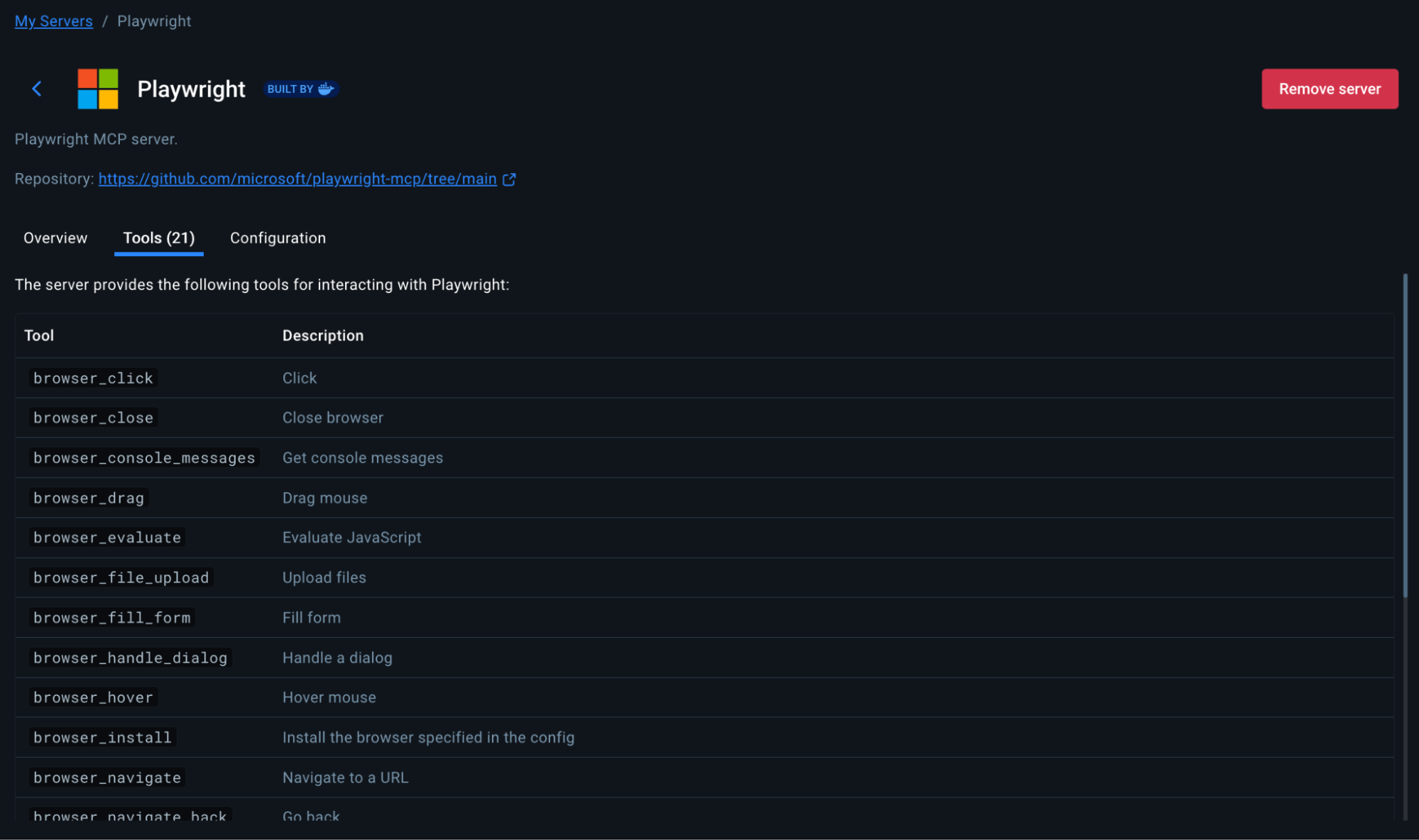Image resolution: width=1419 pixels, height=840 pixels.
Task: Select the browser_handle_dialog tool entry
Action: [x=131, y=658]
